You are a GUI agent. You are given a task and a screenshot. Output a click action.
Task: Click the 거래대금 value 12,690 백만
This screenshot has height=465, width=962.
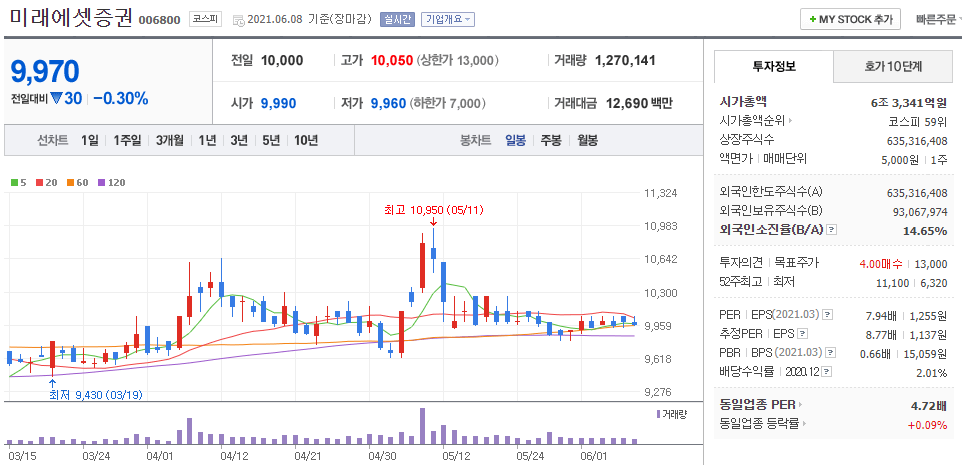639,103
